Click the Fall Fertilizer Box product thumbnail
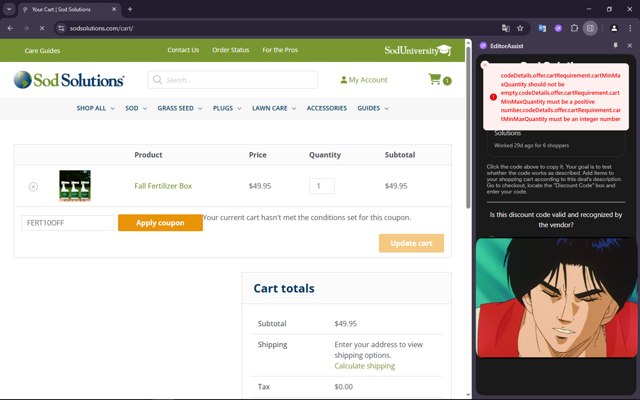This screenshot has width=640, height=400. pyautogui.click(x=75, y=186)
